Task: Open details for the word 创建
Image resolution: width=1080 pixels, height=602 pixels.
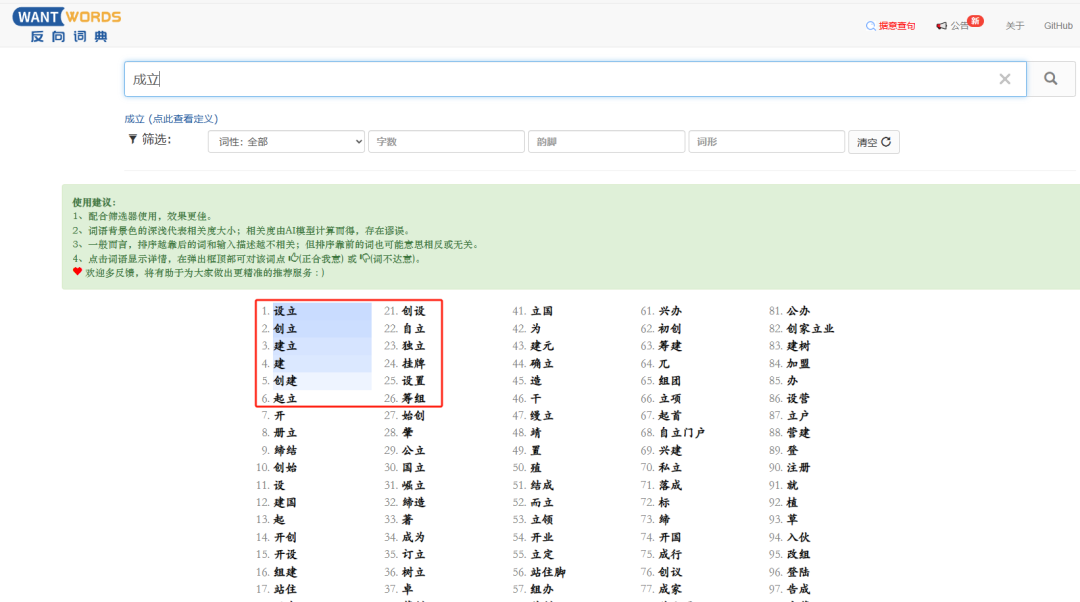Action: [285, 381]
